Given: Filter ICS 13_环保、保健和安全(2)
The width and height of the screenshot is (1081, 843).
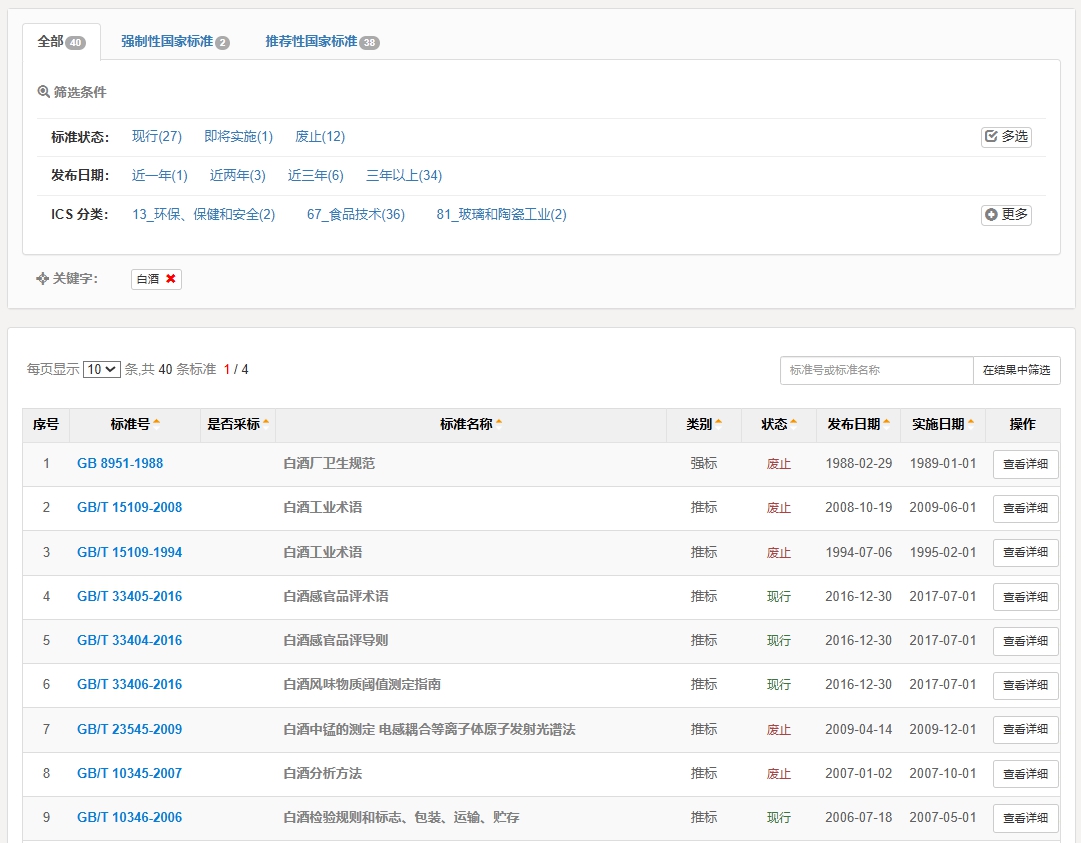Looking at the screenshot, I should [203, 214].
